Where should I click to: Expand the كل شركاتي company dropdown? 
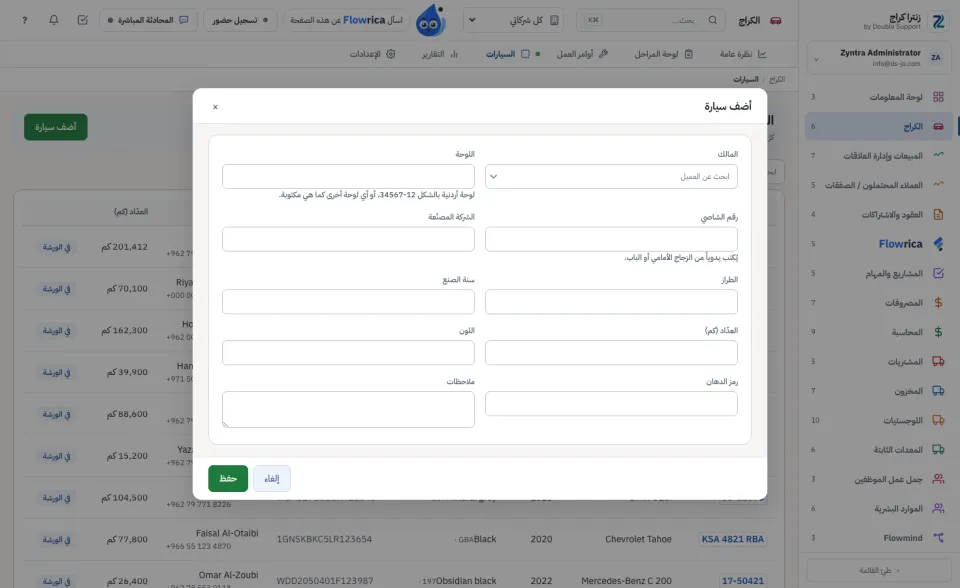coord(513,20)
